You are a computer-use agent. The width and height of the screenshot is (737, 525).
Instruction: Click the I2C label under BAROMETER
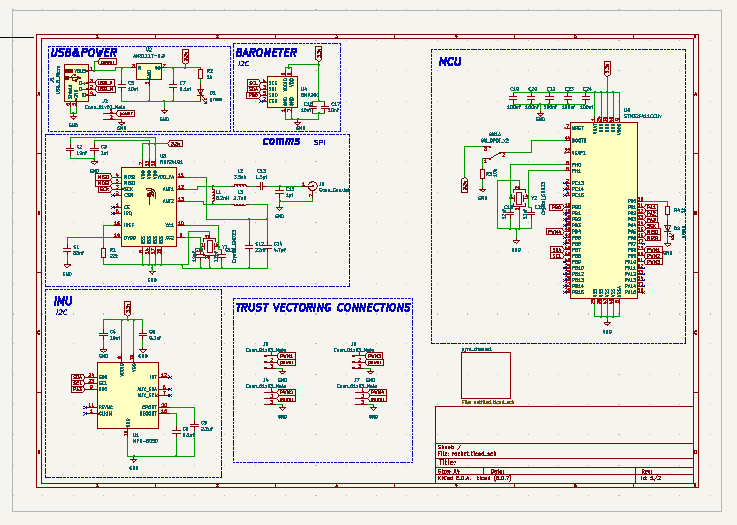[x=243, y=63]
